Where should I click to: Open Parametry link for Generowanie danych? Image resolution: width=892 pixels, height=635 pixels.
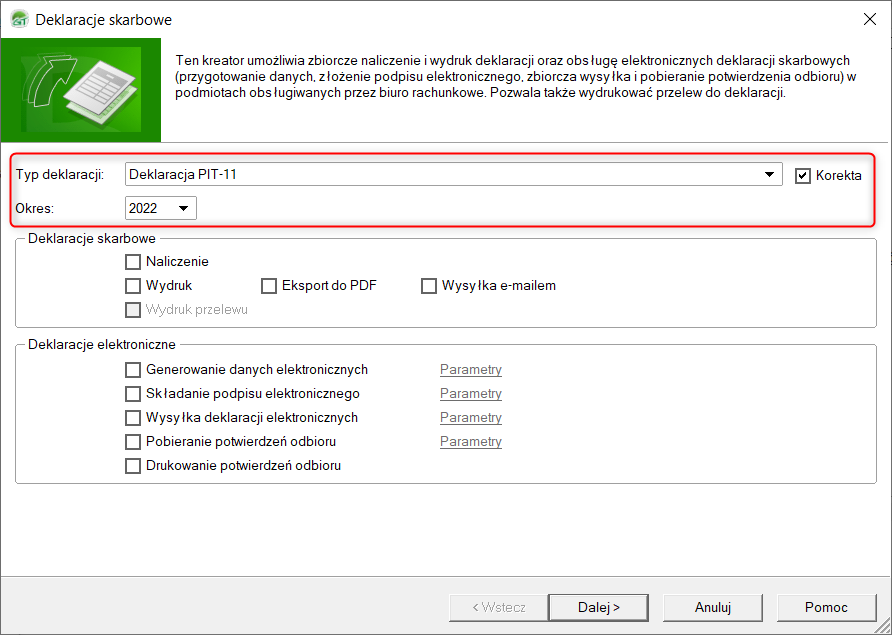point(470,370)
